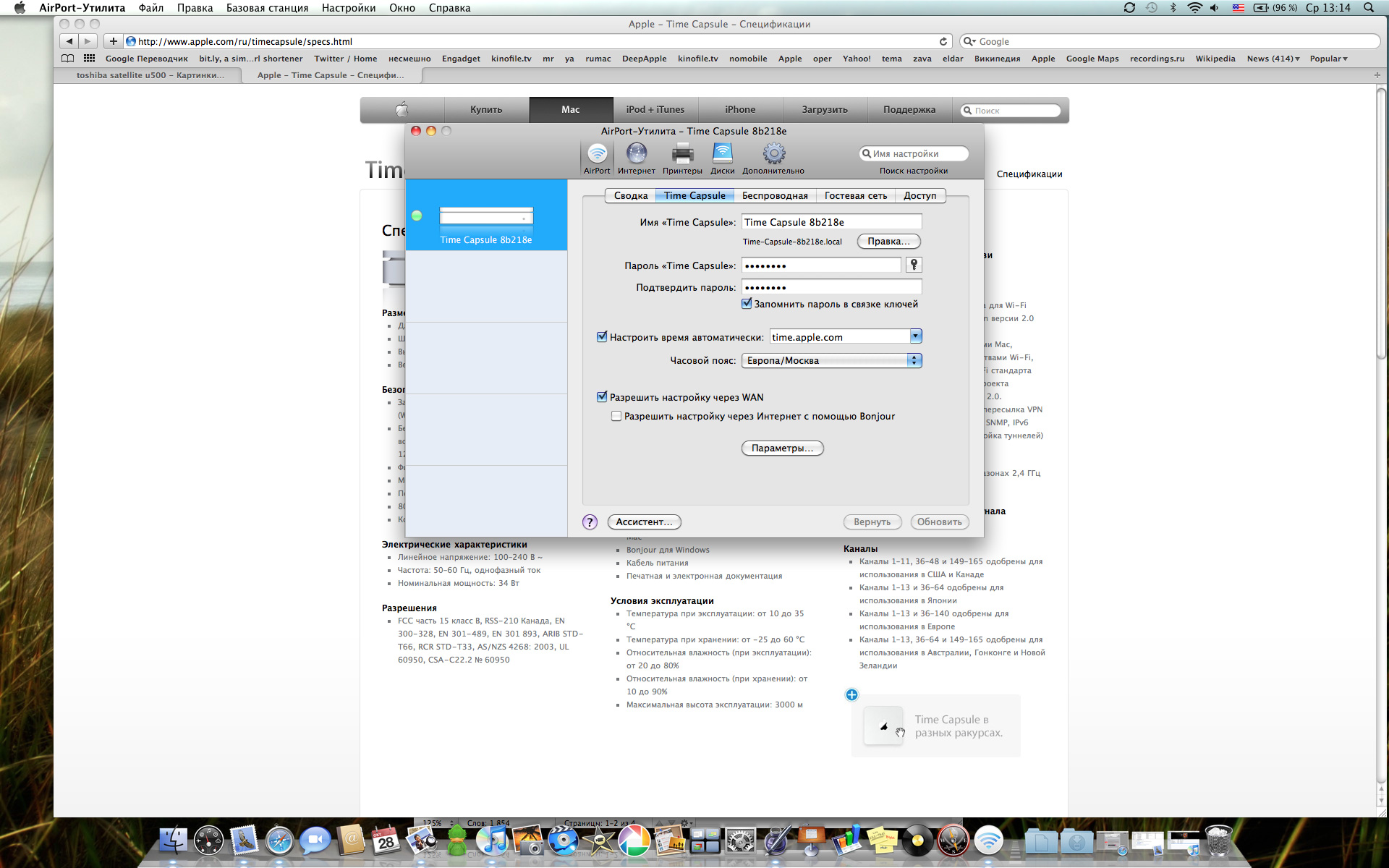
Task: Click the blue plus icon near Time Capsule views
Action: (x=851, y=694)
